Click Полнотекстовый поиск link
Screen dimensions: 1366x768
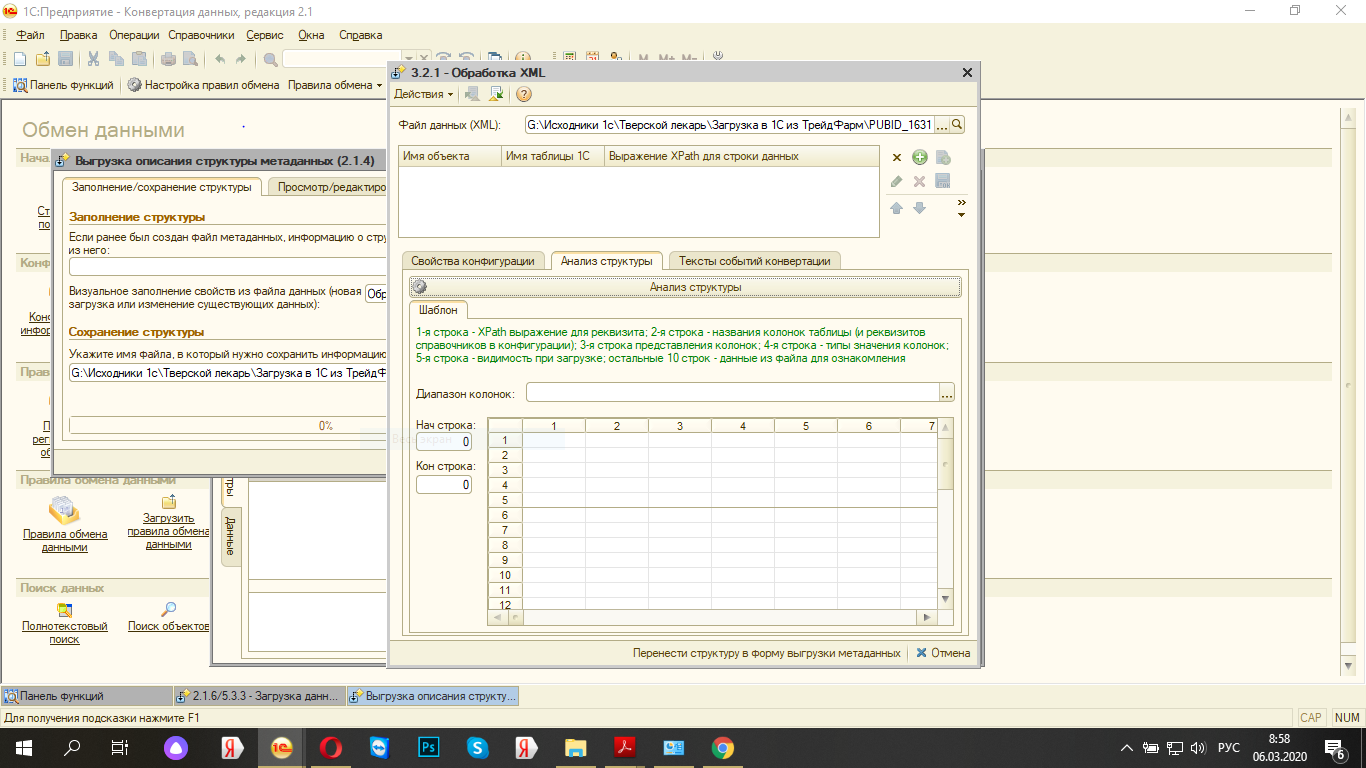pos(65,633)
